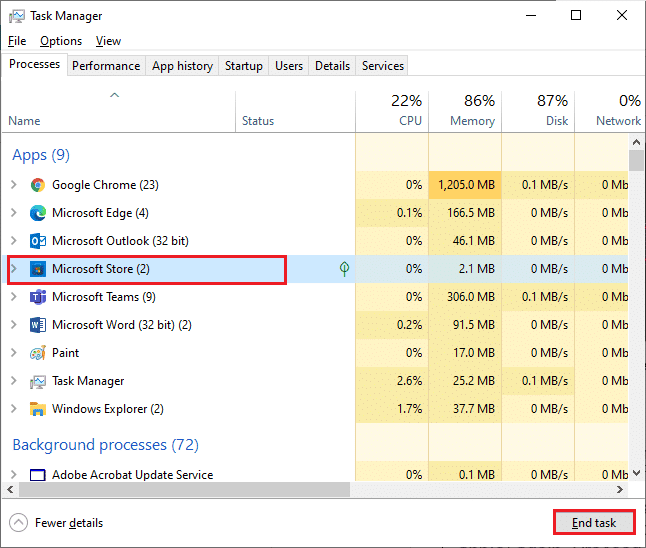646x548 pixels.
Task: Switch to the Details tab
Action: pyautogui.click(x=332, y=66)
